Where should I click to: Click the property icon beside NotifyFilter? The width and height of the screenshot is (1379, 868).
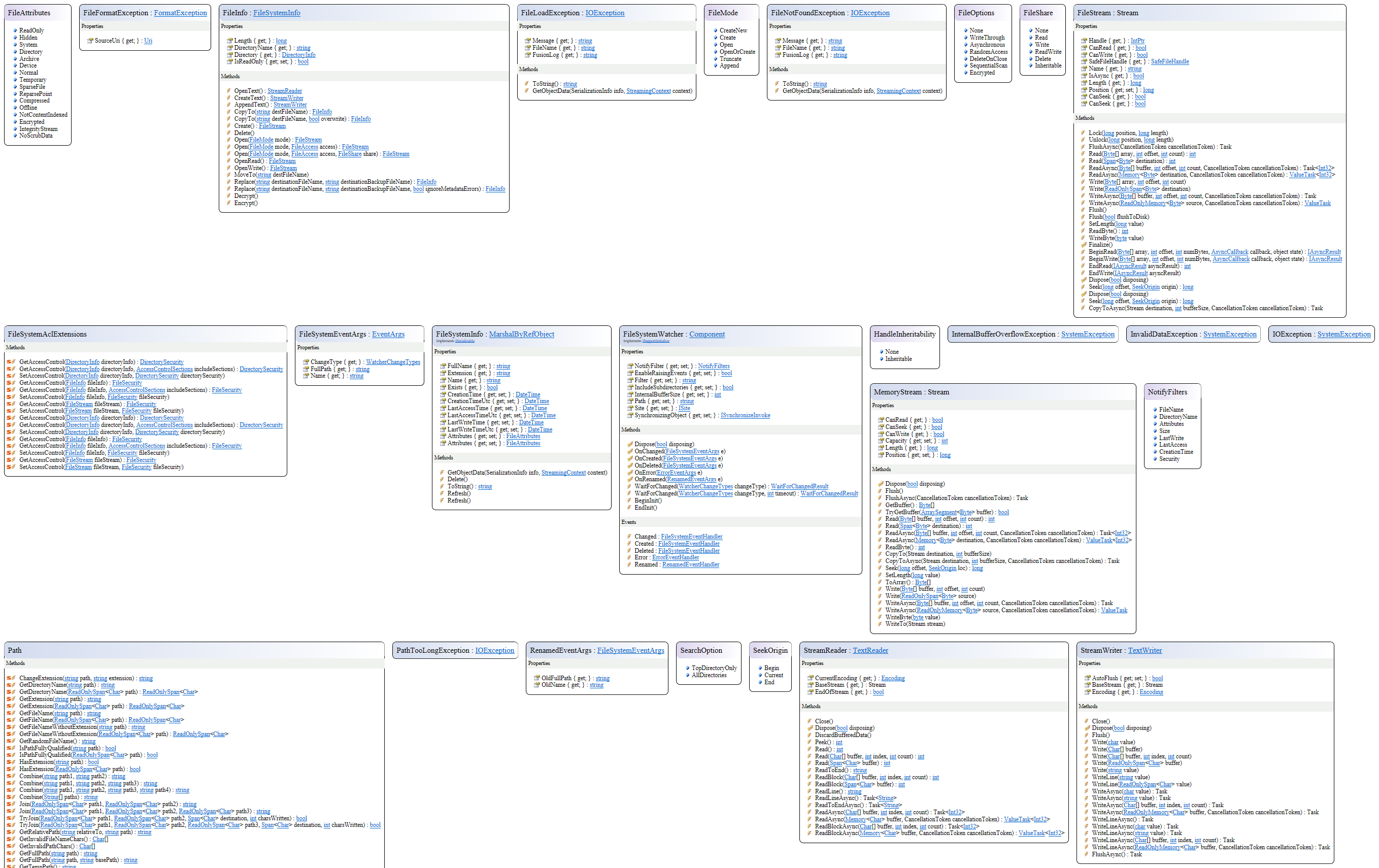[x=630, y=366]
